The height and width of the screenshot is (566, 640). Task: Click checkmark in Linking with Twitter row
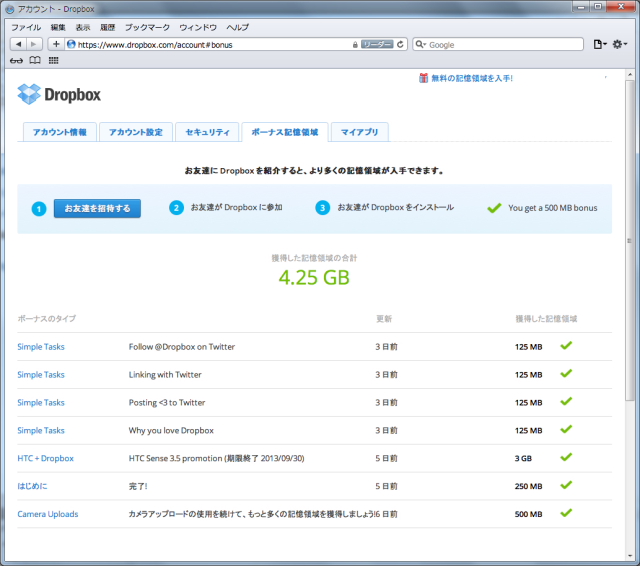tap(566, 373)
